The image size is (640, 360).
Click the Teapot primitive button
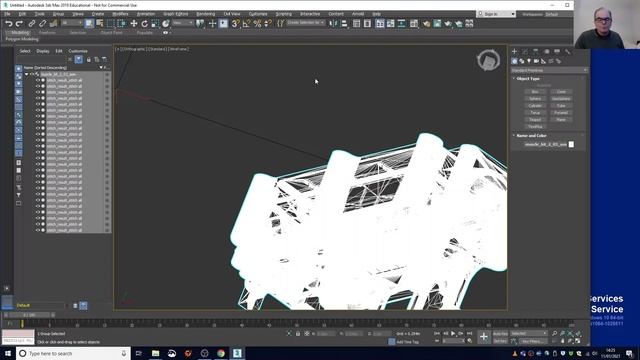click(x=535, y=120)
